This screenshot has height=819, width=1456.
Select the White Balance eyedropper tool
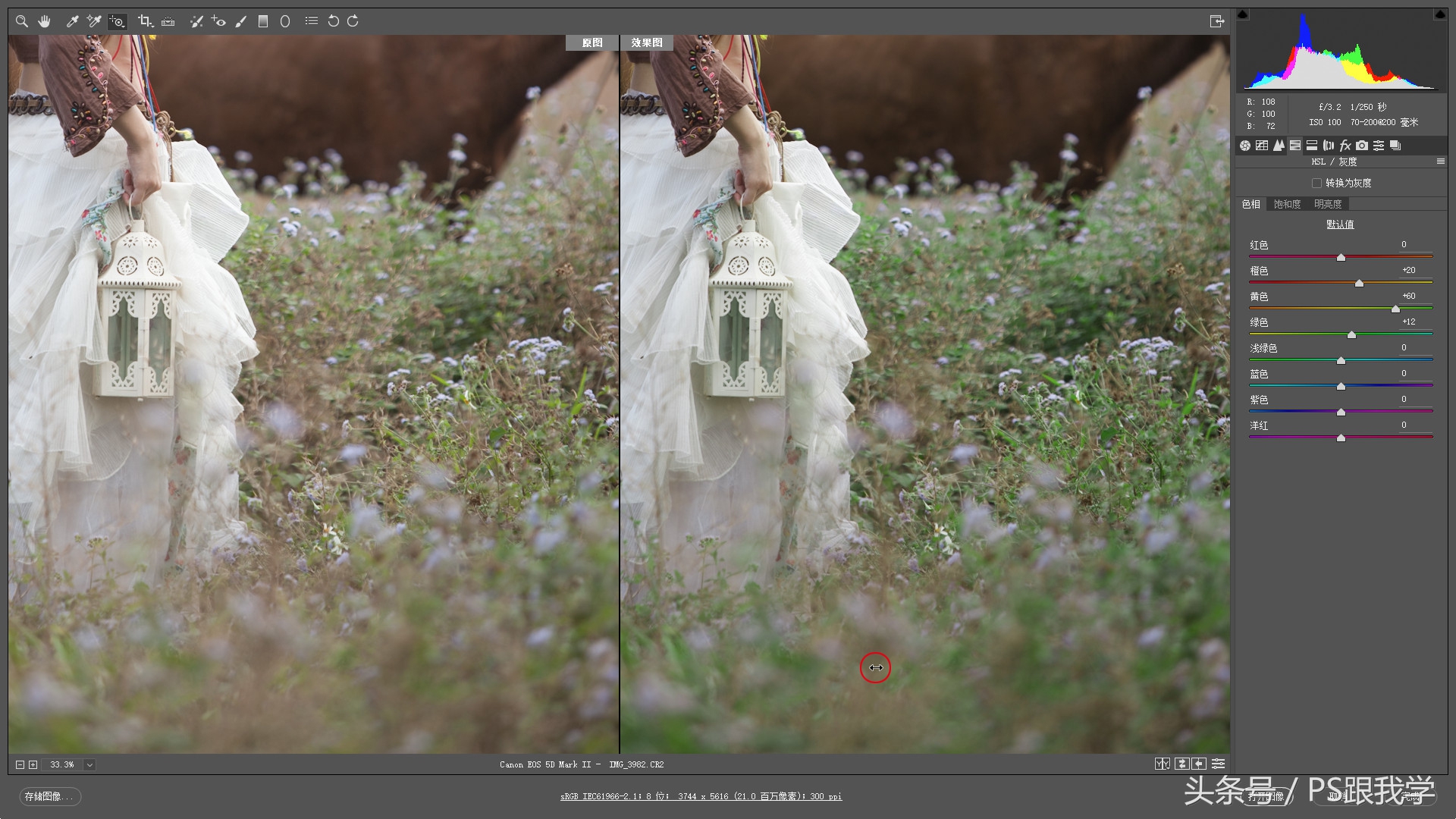(72, 21)
